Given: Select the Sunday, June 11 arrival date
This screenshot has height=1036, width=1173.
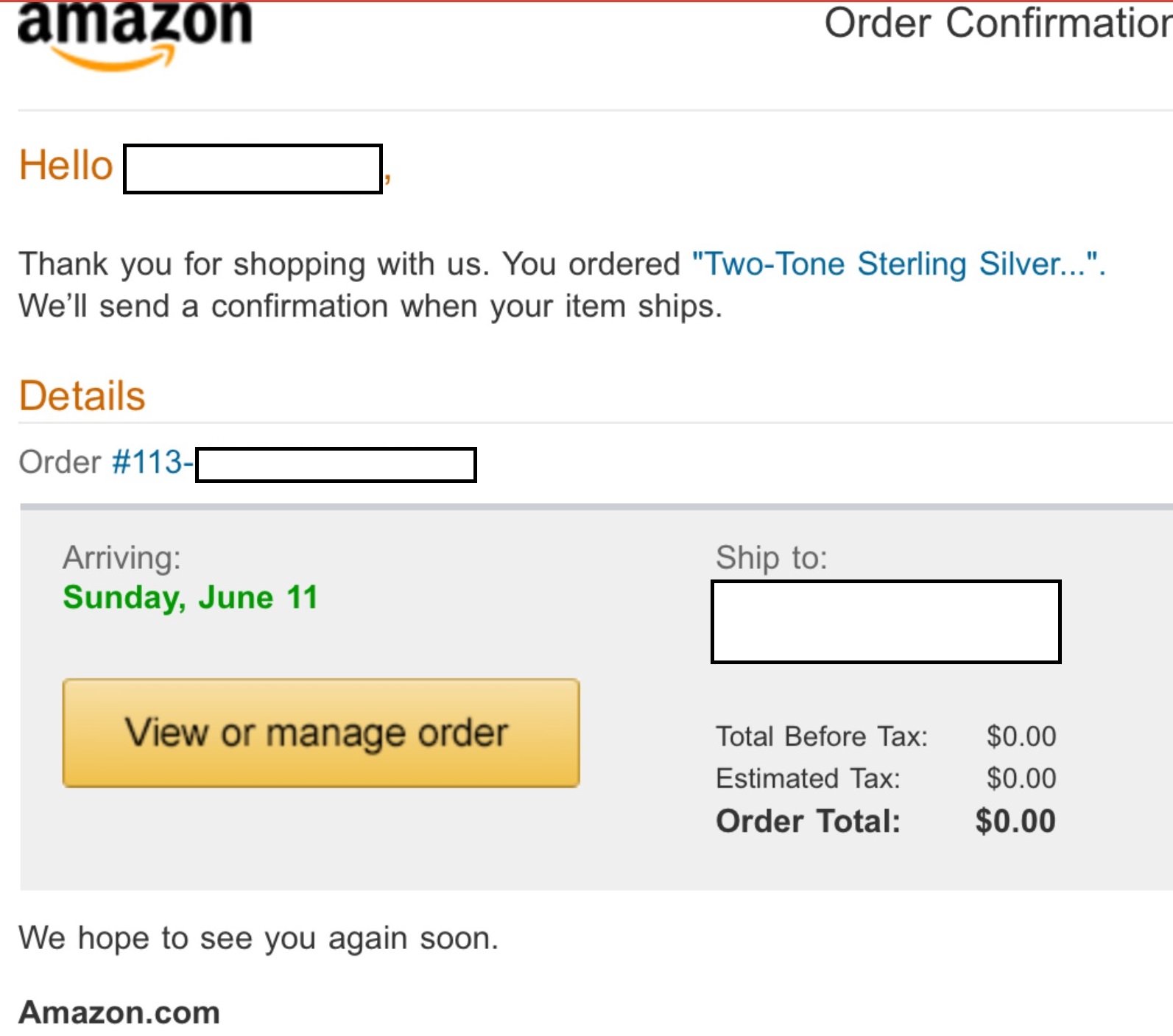Looking at the screenshot, I should 190,597.
